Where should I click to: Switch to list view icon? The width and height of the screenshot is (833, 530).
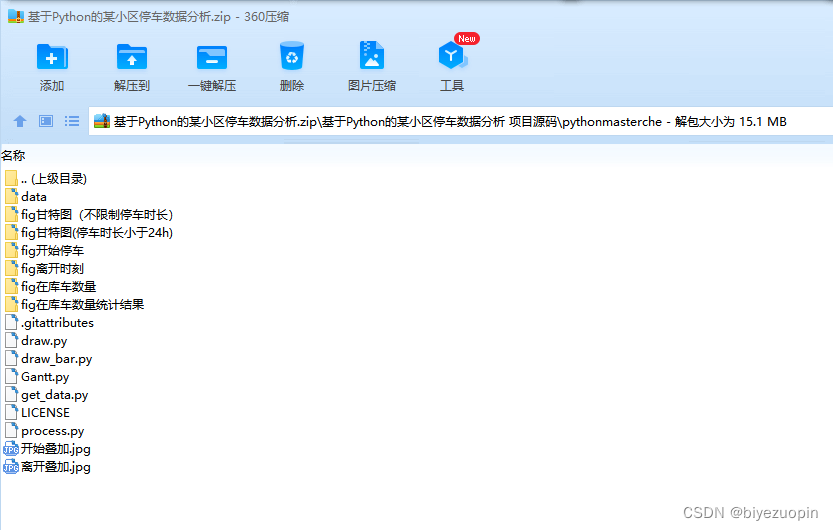pos(72,122)
